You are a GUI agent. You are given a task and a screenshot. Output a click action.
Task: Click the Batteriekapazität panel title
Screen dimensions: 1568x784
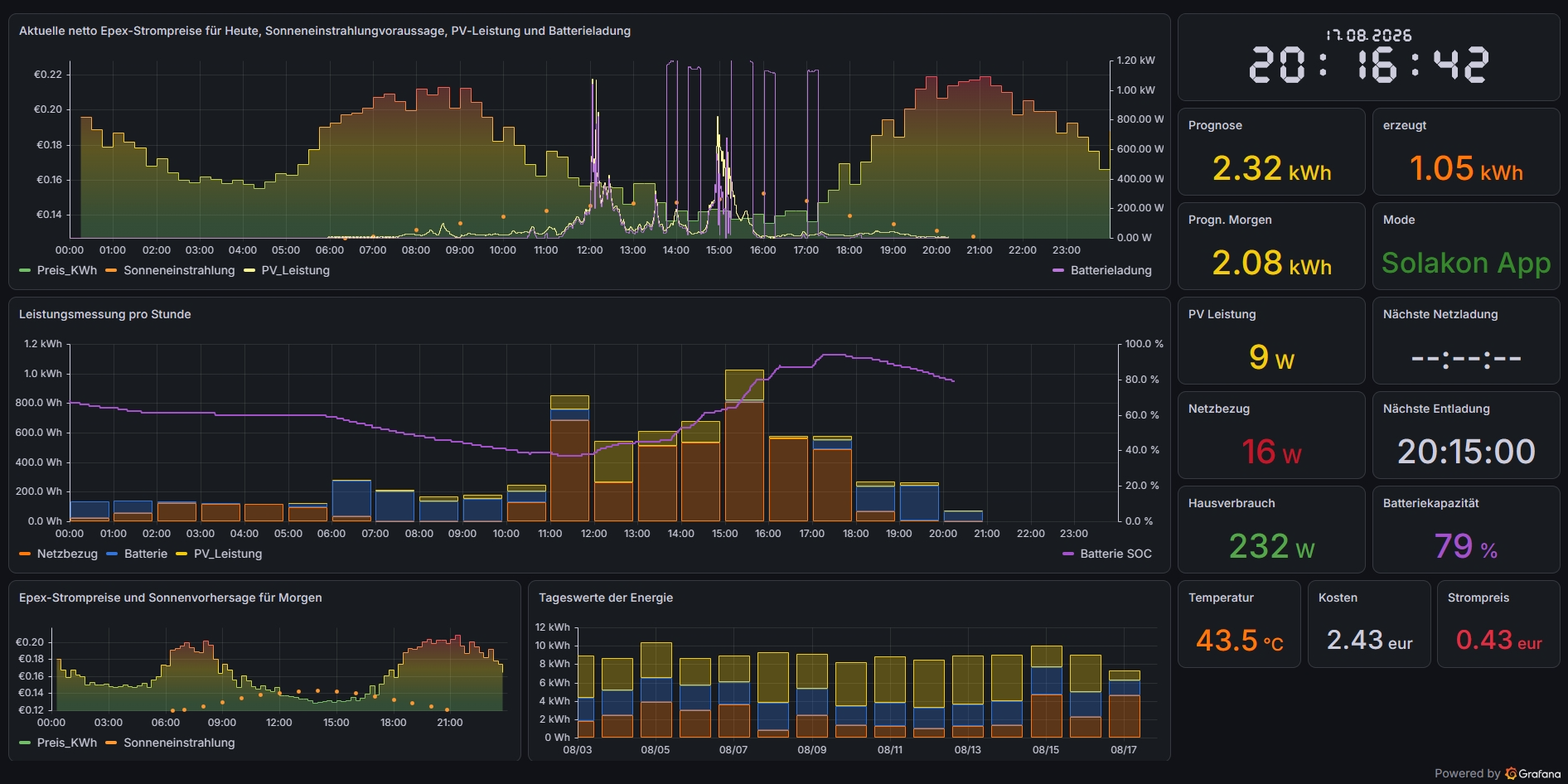(1431, 503)
